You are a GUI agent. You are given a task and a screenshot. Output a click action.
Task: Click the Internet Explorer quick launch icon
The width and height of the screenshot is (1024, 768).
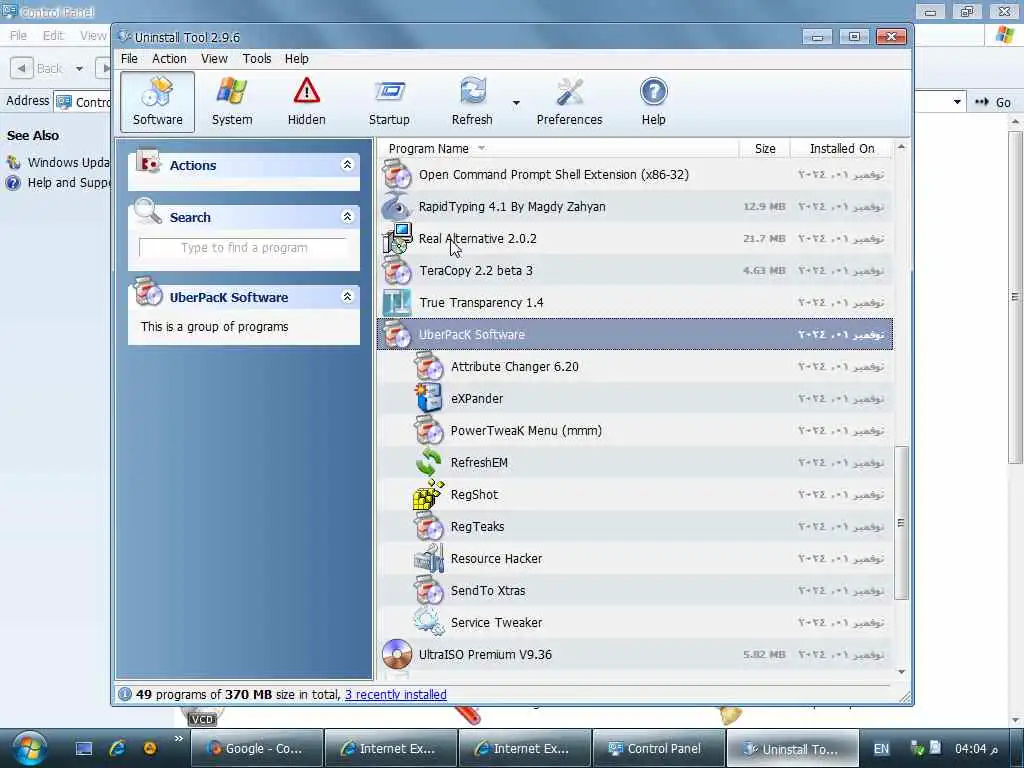117,748
